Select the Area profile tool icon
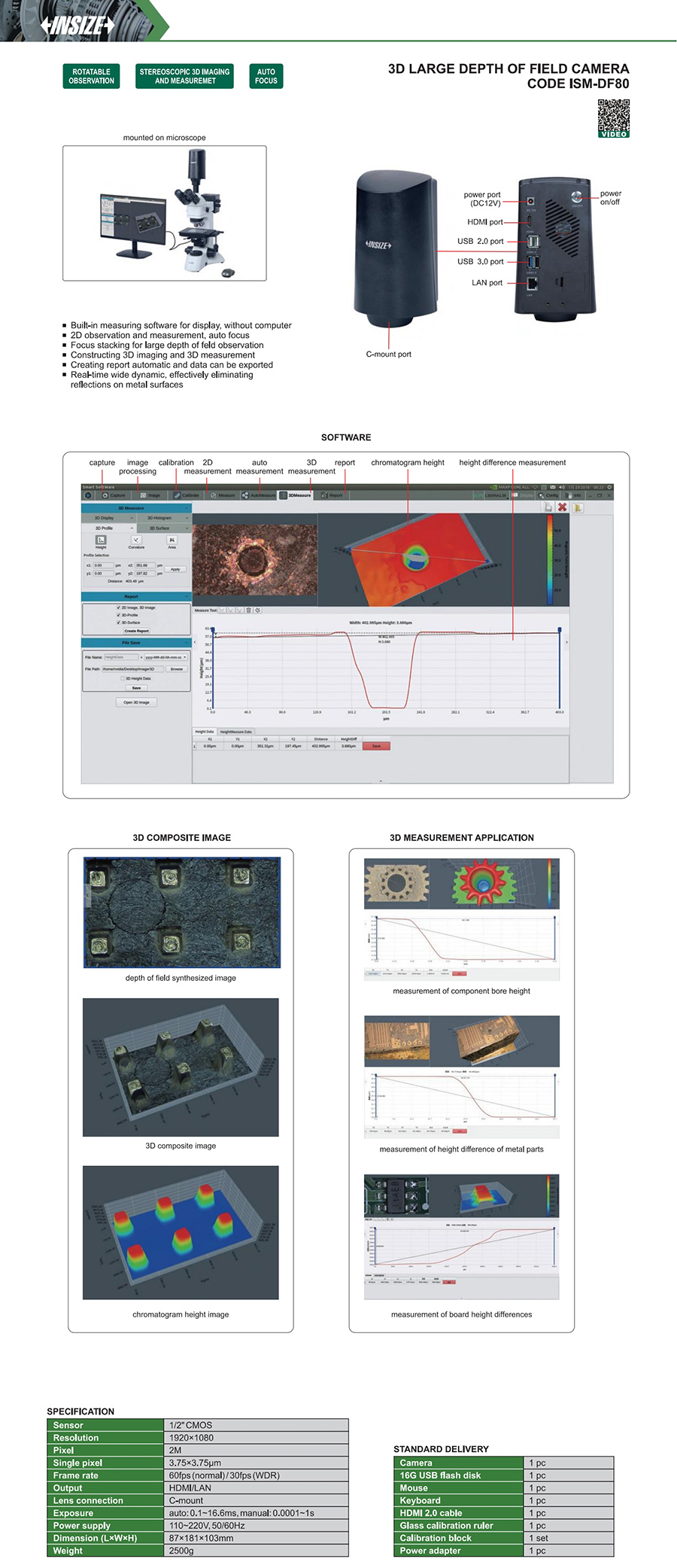677x1568 pixels. pyautogui.click(x=172, y=540)
